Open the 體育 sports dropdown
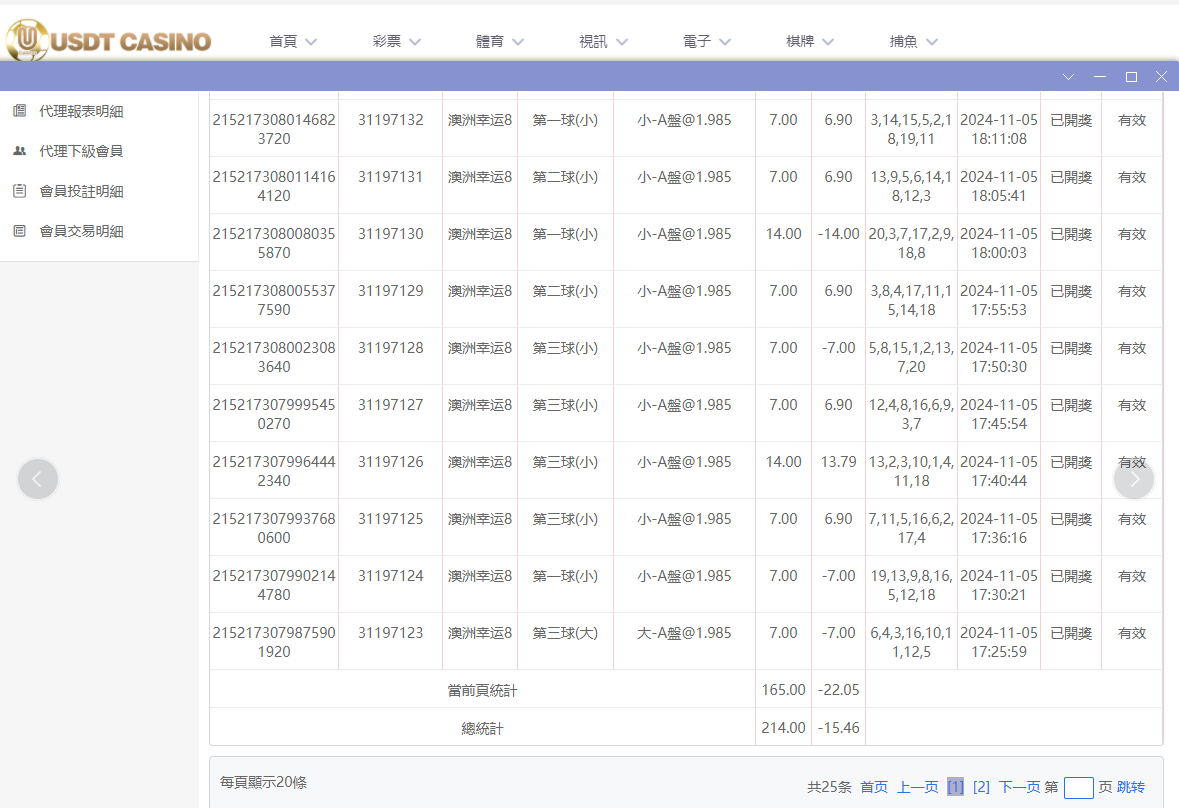Screen dimensions: 1179x808 [x=500, y=41]
